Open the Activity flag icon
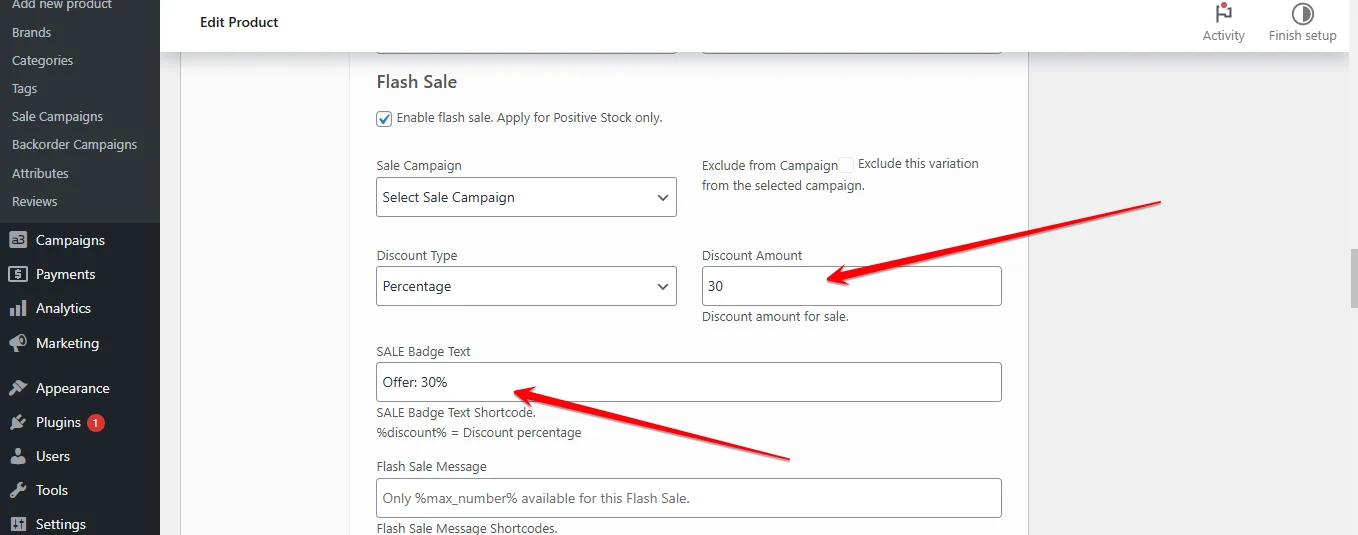 coord(1223,13)
